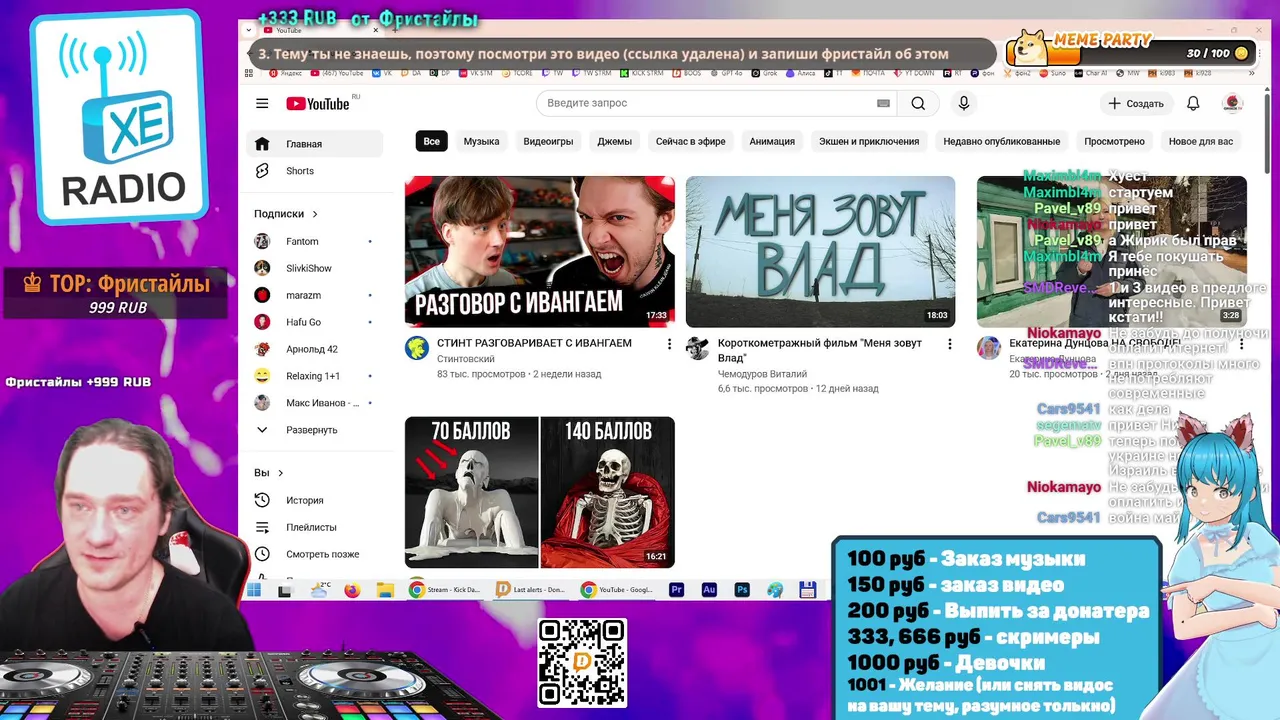Viewport: 1280px width, 720px height.
Task: Open Adobe Audition from taskbar
Action: [x=709, y=590]
